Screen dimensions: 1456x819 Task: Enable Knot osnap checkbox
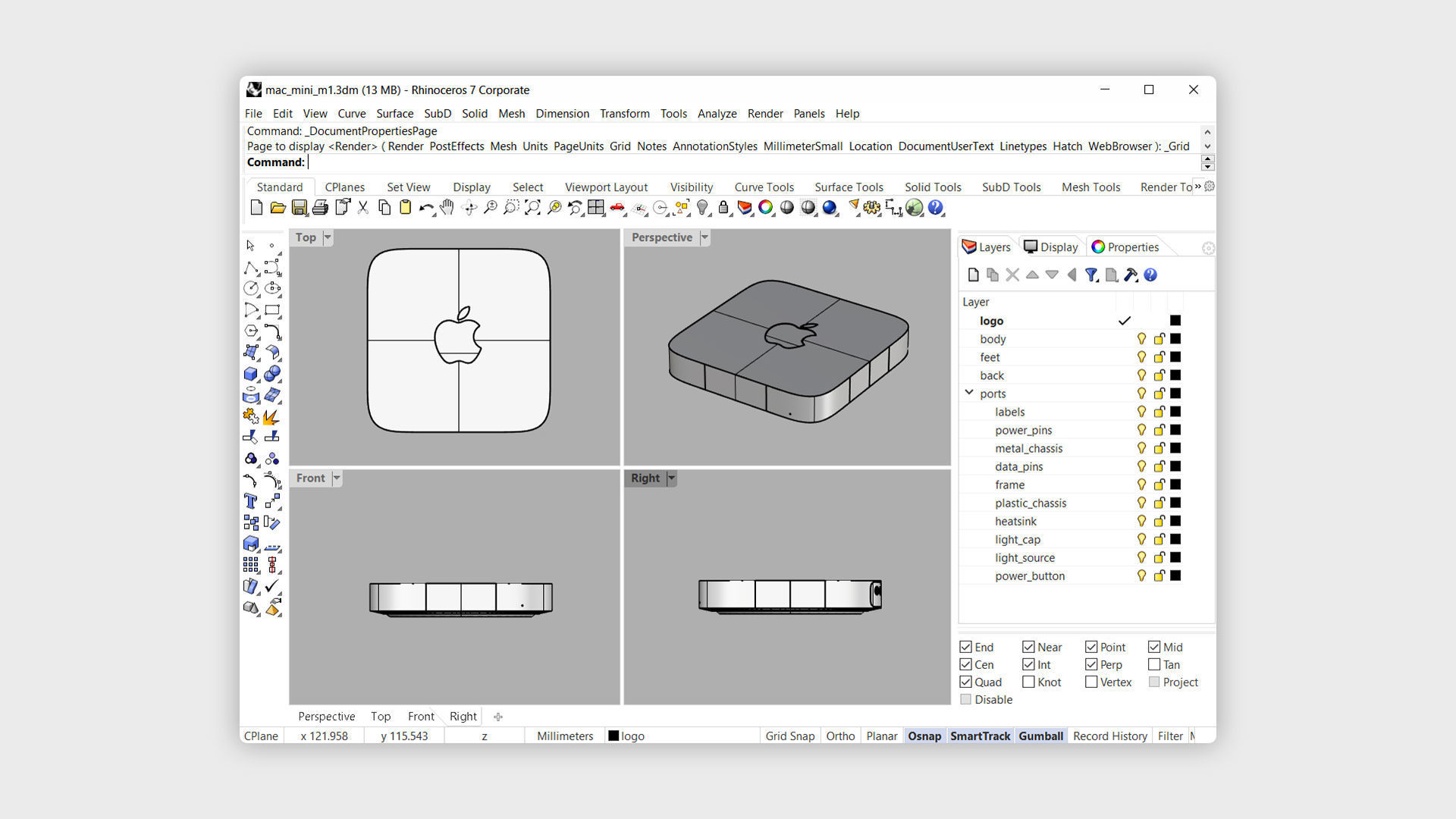[x=1028, y=682]
